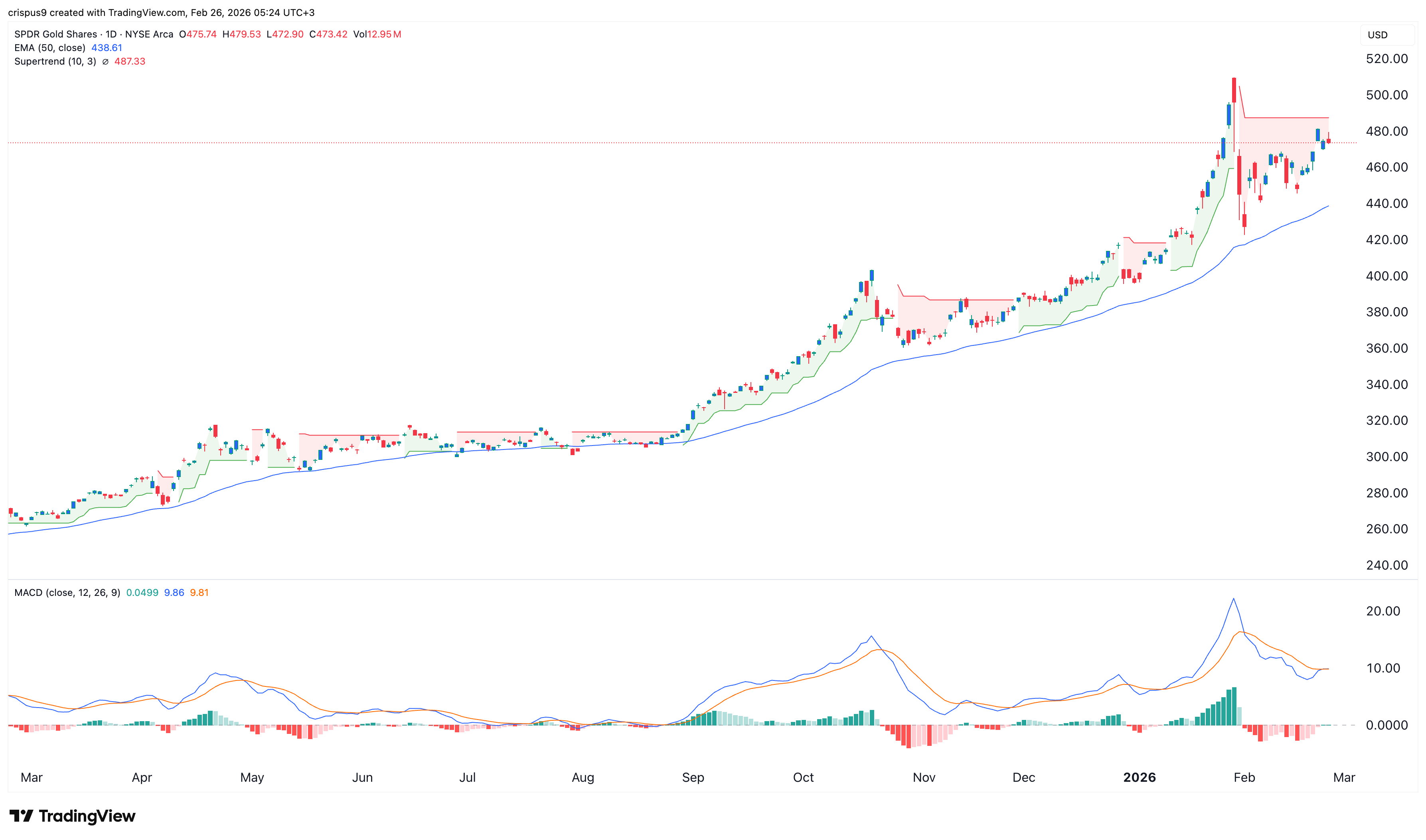Viewport: 1426px width, 840px height.
Task: Click the NYSE Arca exchange label
Action: coord(149,35)
